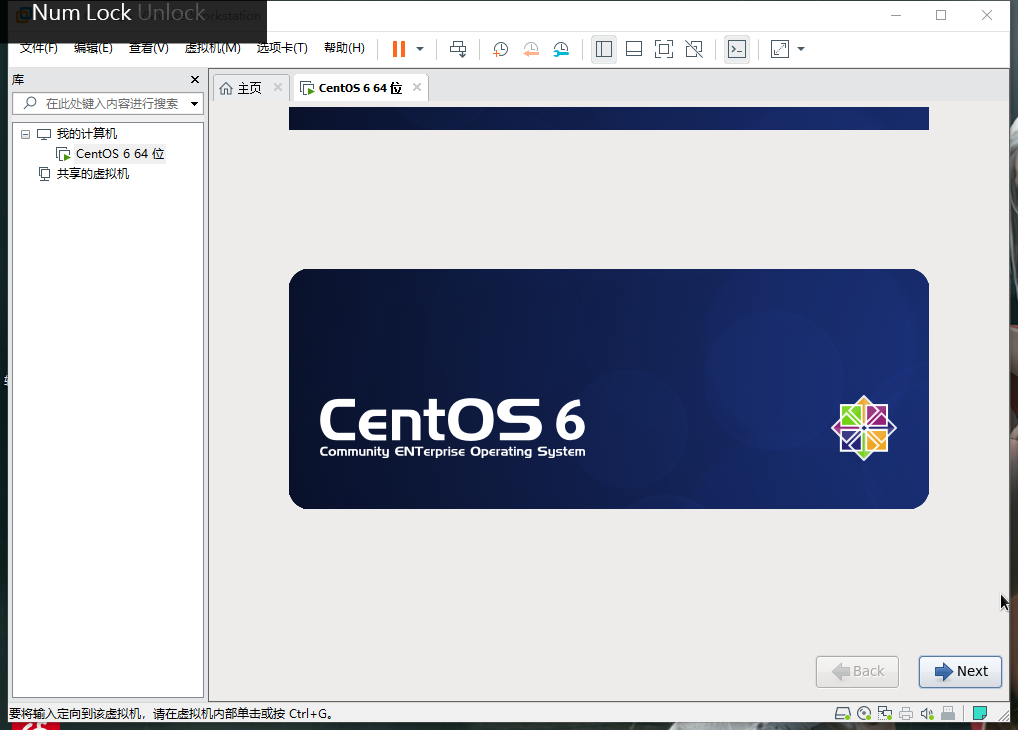
Task: Open the 帮助(H) menu
Action: pos(344,48)
